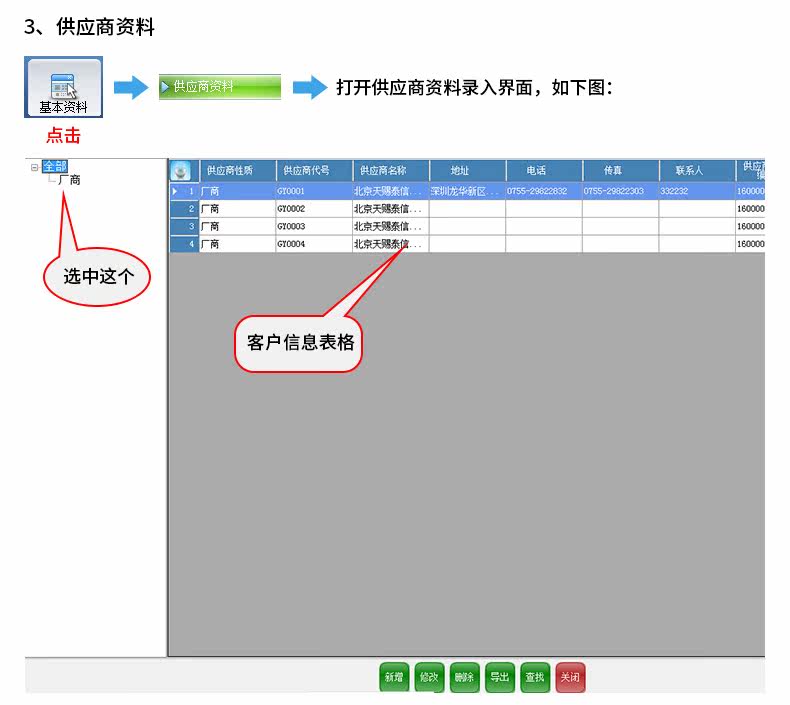Screen dimensions: 790x705
Task: Select row header number 4
Action: [x=184, y=244]
